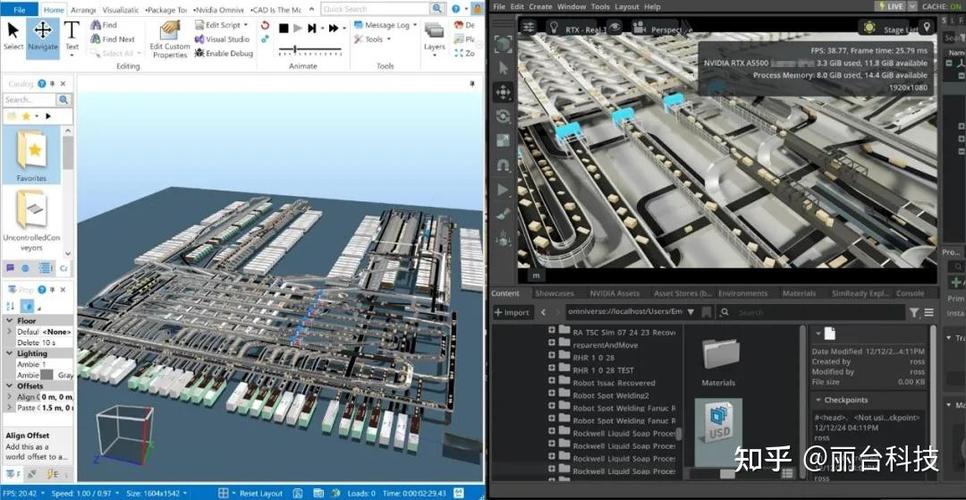Image resolution: width=966 pixels, height=500 pixels.
Task: Activate the Navigate tool
Action: point(43,36)
